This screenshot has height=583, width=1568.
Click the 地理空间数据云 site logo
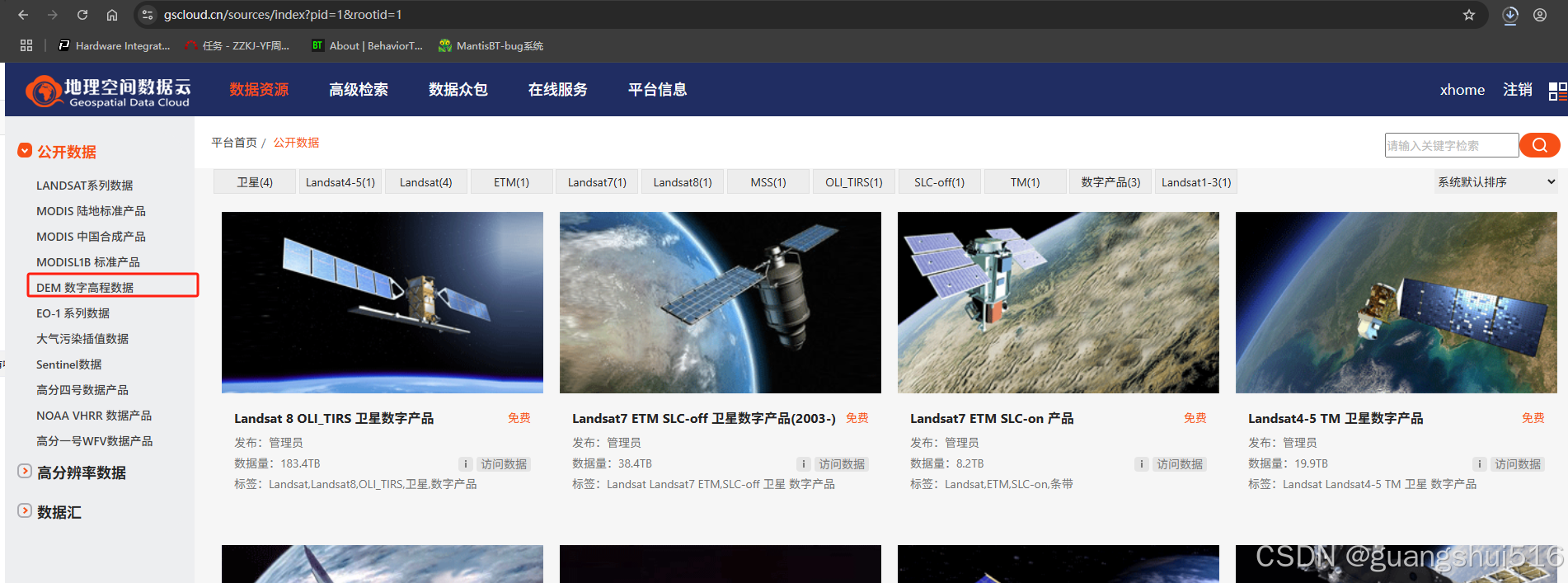point(108,91)
